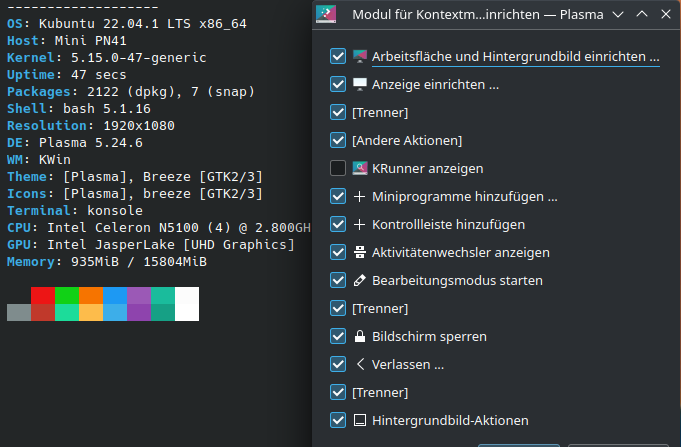
Task: Click the yellow-orange block in the terminal palette's lower row
Action: 91,312
